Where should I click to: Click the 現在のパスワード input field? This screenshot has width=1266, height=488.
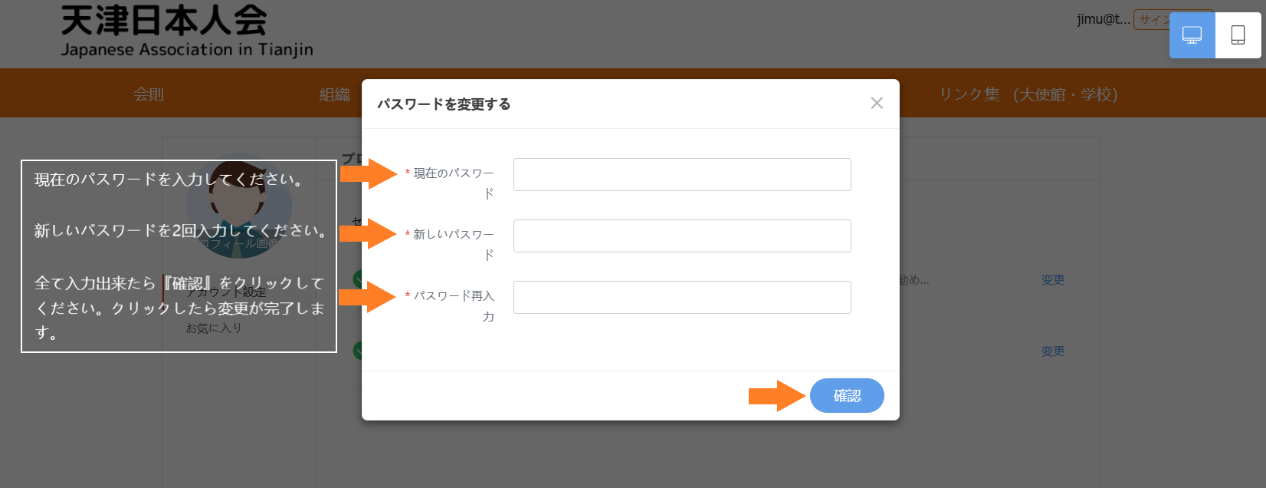682,174
